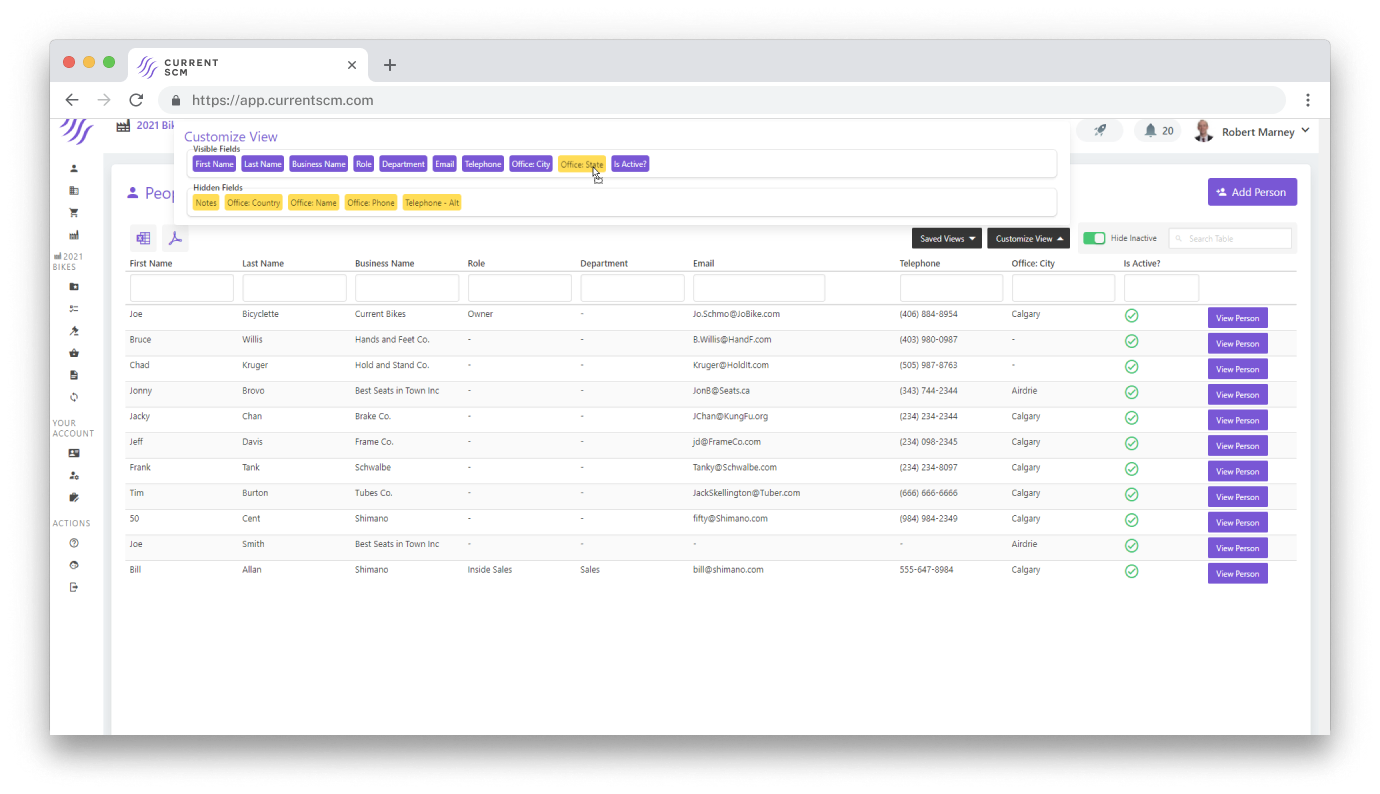View Person for Bruce Willis
Image resolution: width=1380 pixels, height=794 pixels.
pyautogui.click(x=1238, y=343)
